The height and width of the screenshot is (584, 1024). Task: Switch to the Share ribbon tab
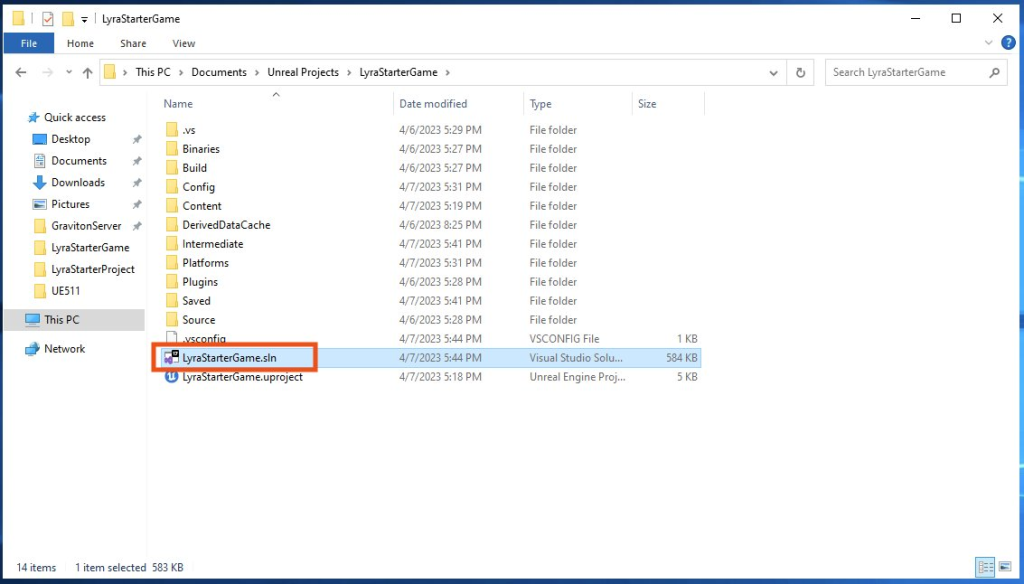(133, 43)
